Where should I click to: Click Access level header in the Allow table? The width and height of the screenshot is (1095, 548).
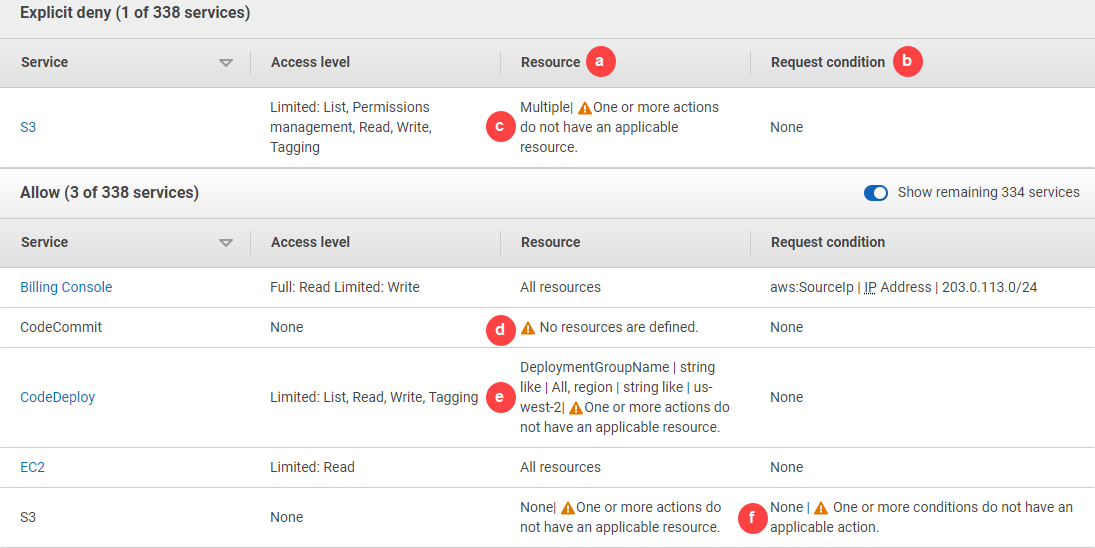pyautogui.click(x=310, y=242)
